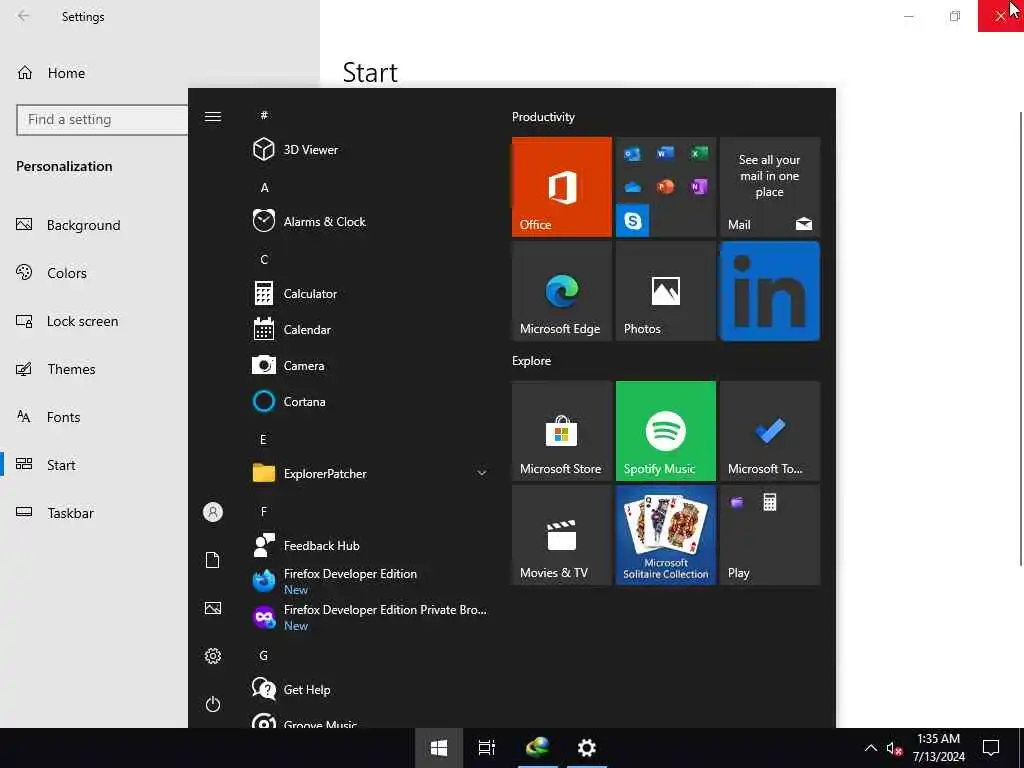Click the Find a setting search box
Screen dimensions: 1024x768
pos(103,120)
